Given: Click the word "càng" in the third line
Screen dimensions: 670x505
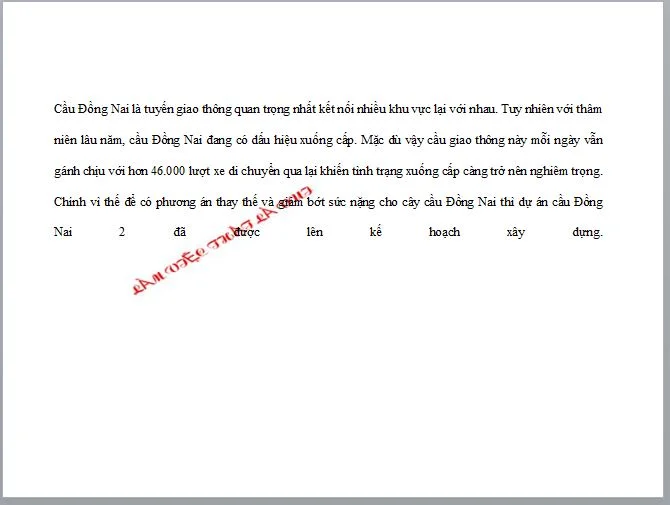Looking at the screenshot, I should (474, 172).
